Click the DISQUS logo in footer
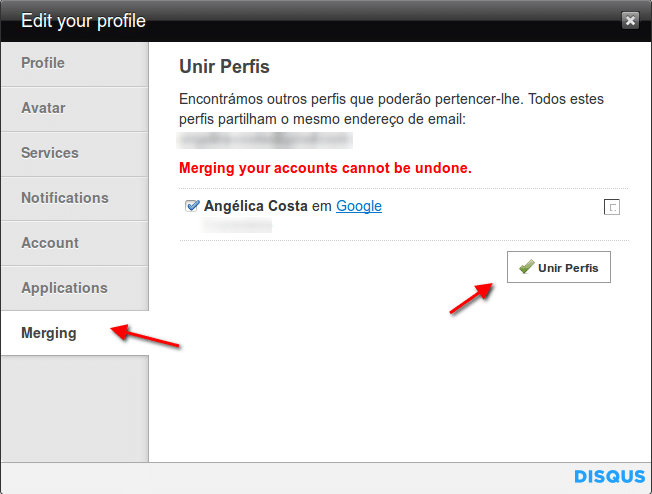 pos(609,477)
